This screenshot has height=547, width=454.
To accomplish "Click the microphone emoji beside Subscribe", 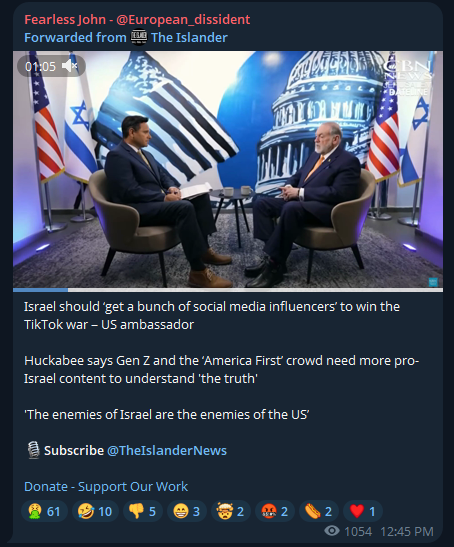I will click(x=33, y=450).
